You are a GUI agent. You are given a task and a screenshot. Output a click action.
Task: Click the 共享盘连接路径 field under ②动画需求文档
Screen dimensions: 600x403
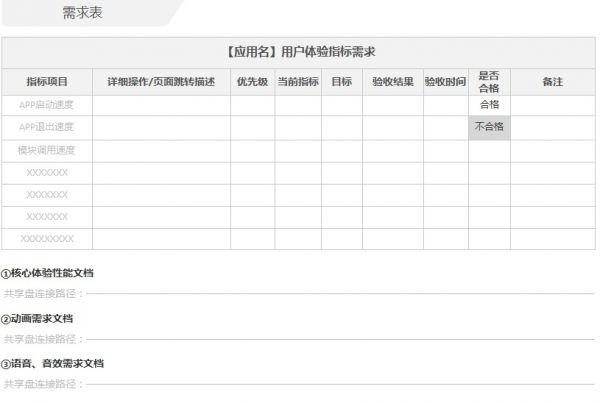point(300,339)
